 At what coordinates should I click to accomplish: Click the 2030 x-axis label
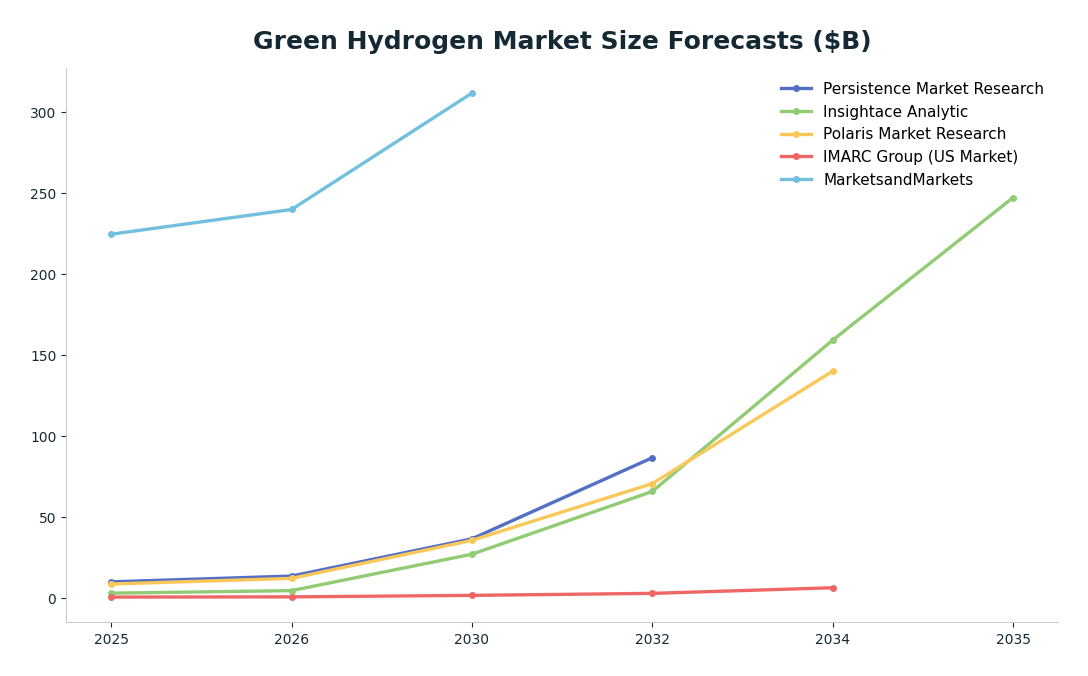[472, 639]
